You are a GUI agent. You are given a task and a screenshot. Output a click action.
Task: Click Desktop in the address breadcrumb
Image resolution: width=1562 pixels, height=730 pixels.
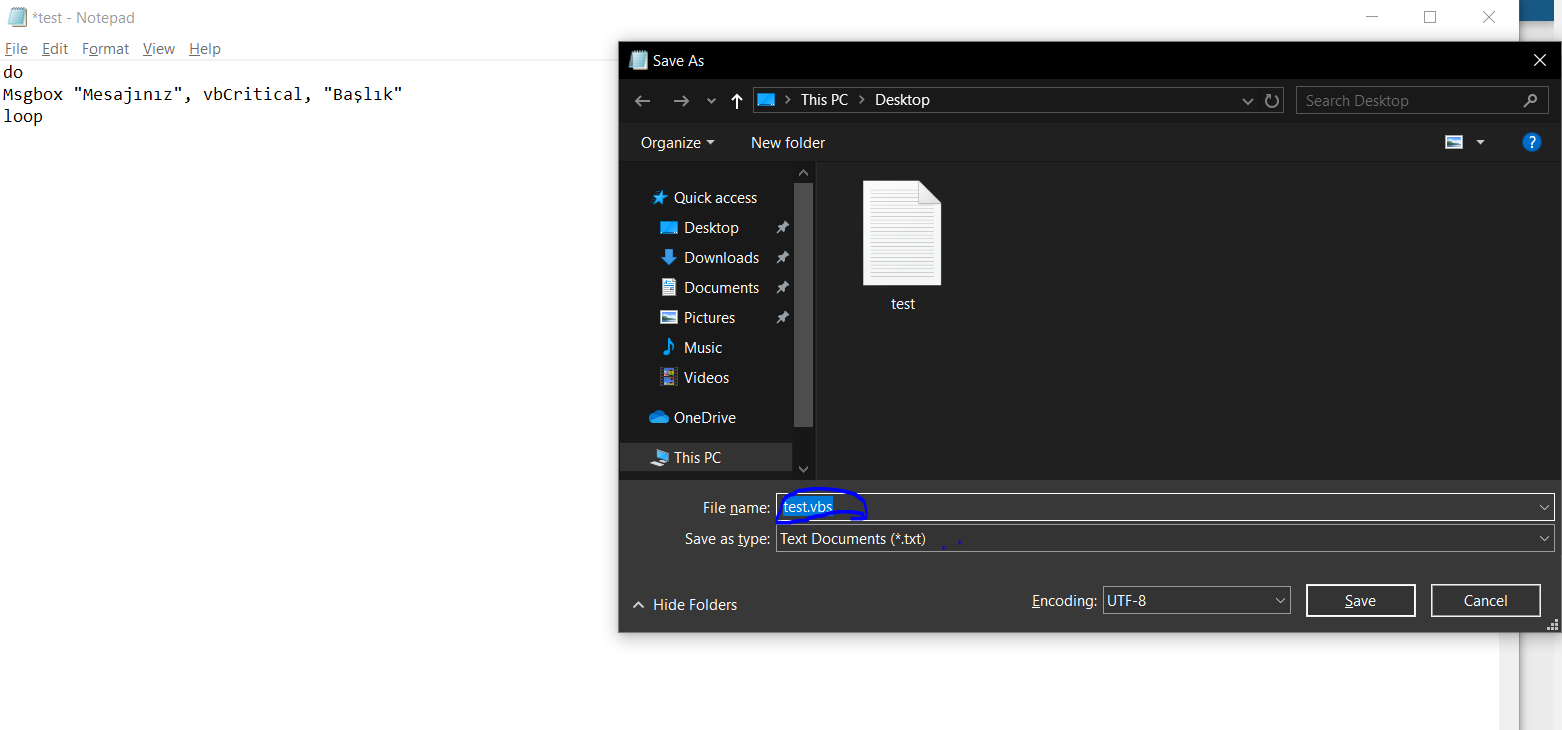[x=902, y=100]
